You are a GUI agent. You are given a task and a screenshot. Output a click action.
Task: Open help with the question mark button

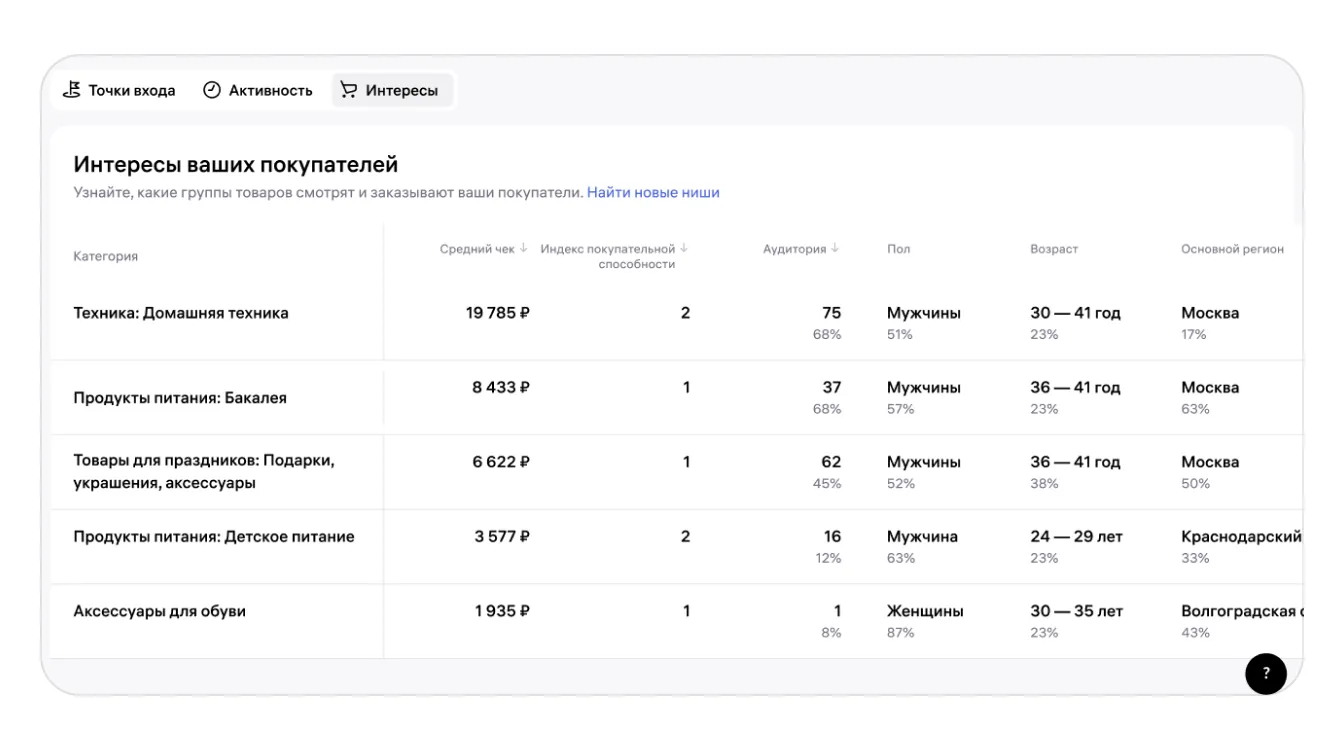(1265, 673)
